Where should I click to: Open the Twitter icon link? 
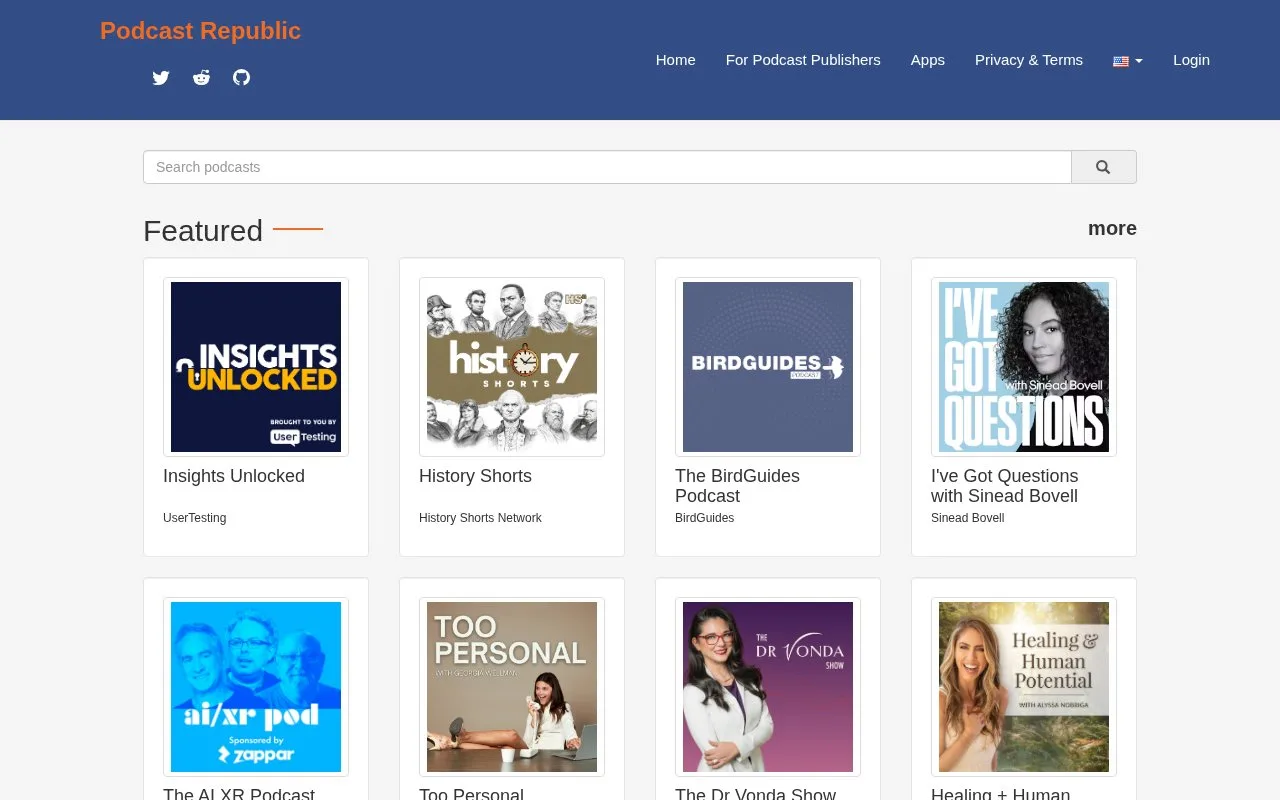pyautogui.click(x=161, y=78)
